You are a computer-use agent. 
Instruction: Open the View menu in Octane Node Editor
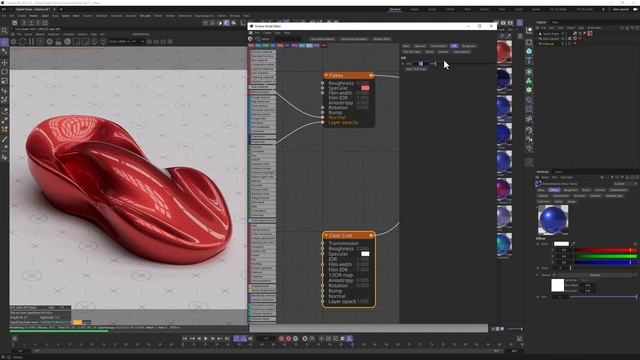[x=278, y=33]
